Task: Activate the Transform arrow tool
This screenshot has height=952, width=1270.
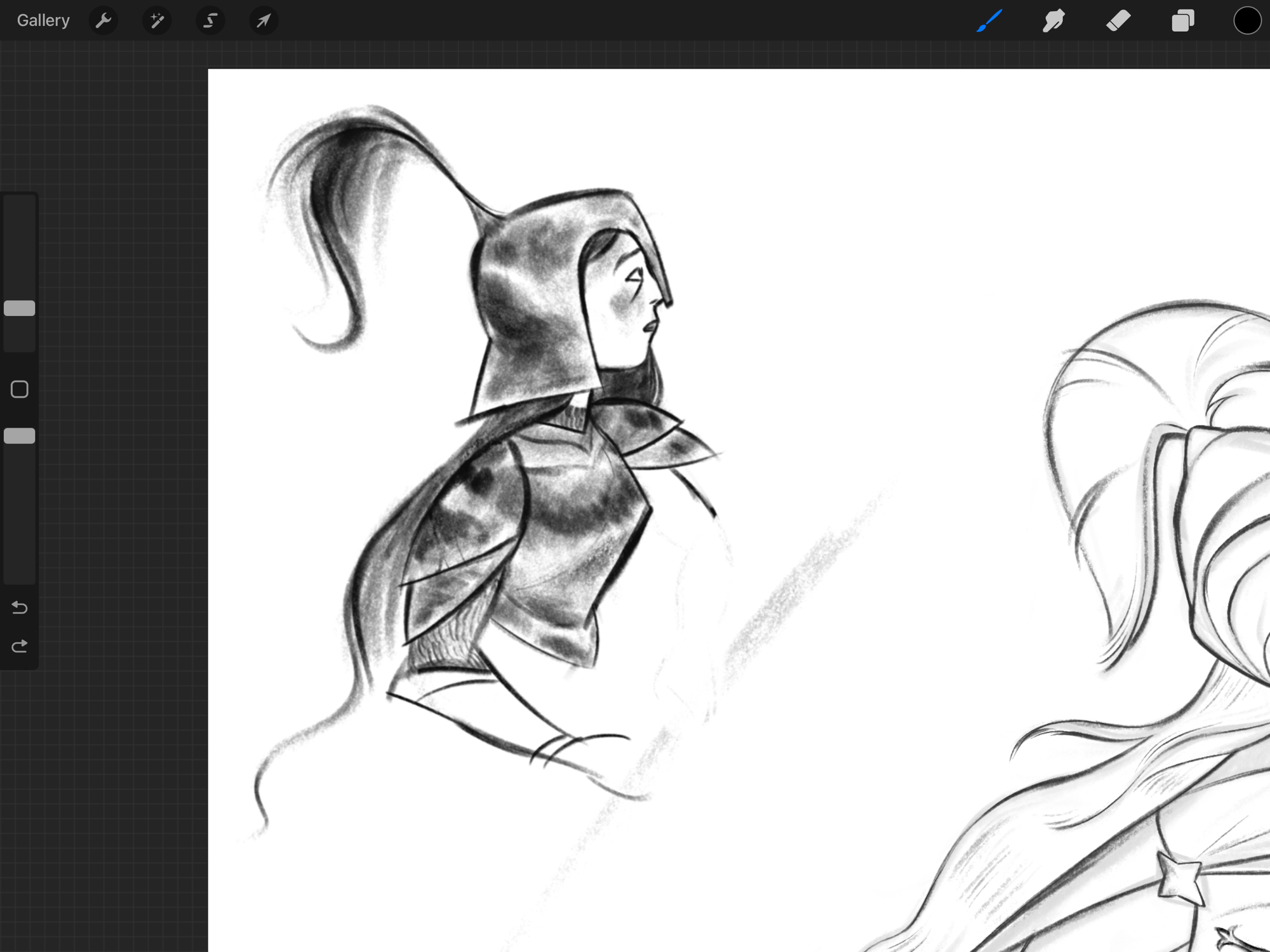Action: pos(264,21)
